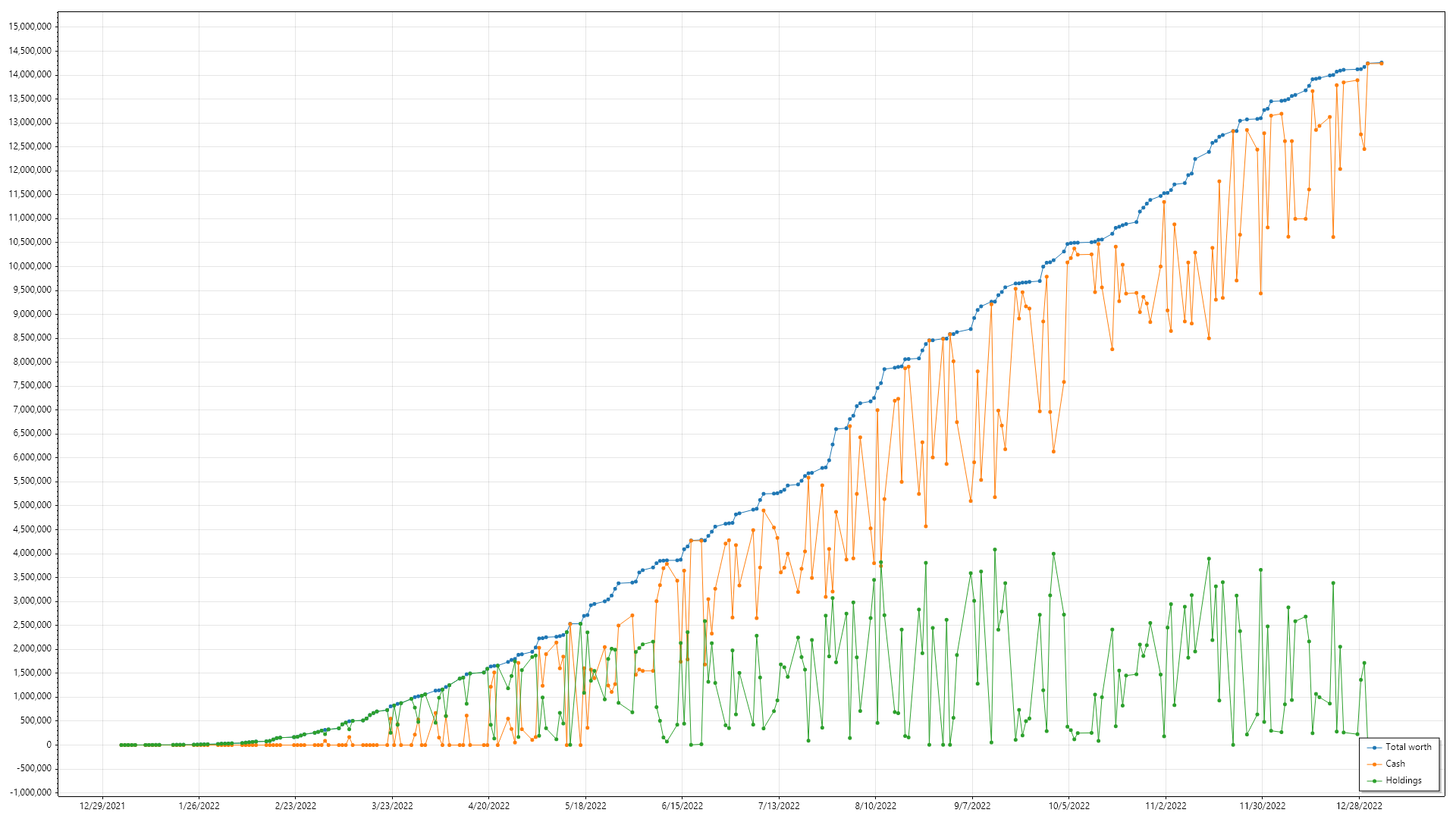Click the Cash legend entry
This screenshot has height=819, width=1456.
tap(1385, 764)
